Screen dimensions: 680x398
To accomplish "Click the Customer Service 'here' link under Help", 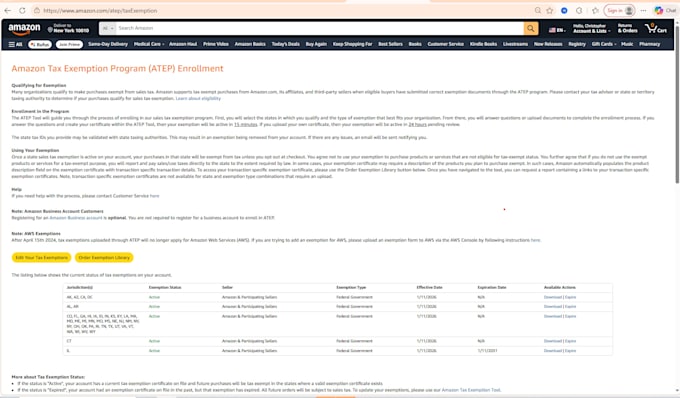I will tap(154, 196).
